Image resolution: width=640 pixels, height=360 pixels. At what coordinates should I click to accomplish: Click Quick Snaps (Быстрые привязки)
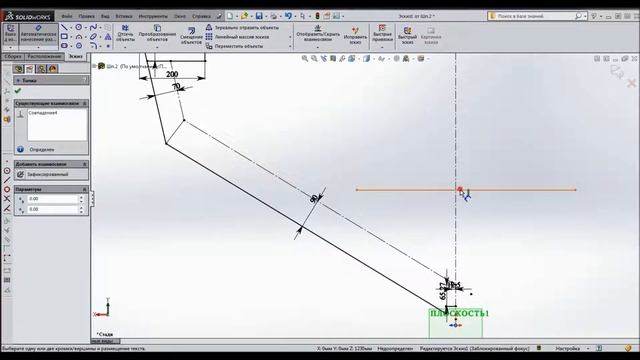pos(382,33)
